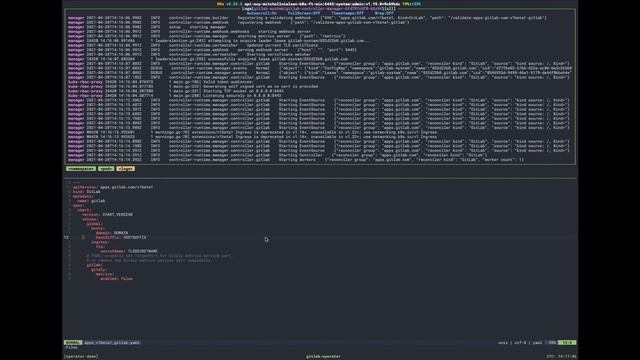Click the first TODO comment line

(x=159, y=256)
